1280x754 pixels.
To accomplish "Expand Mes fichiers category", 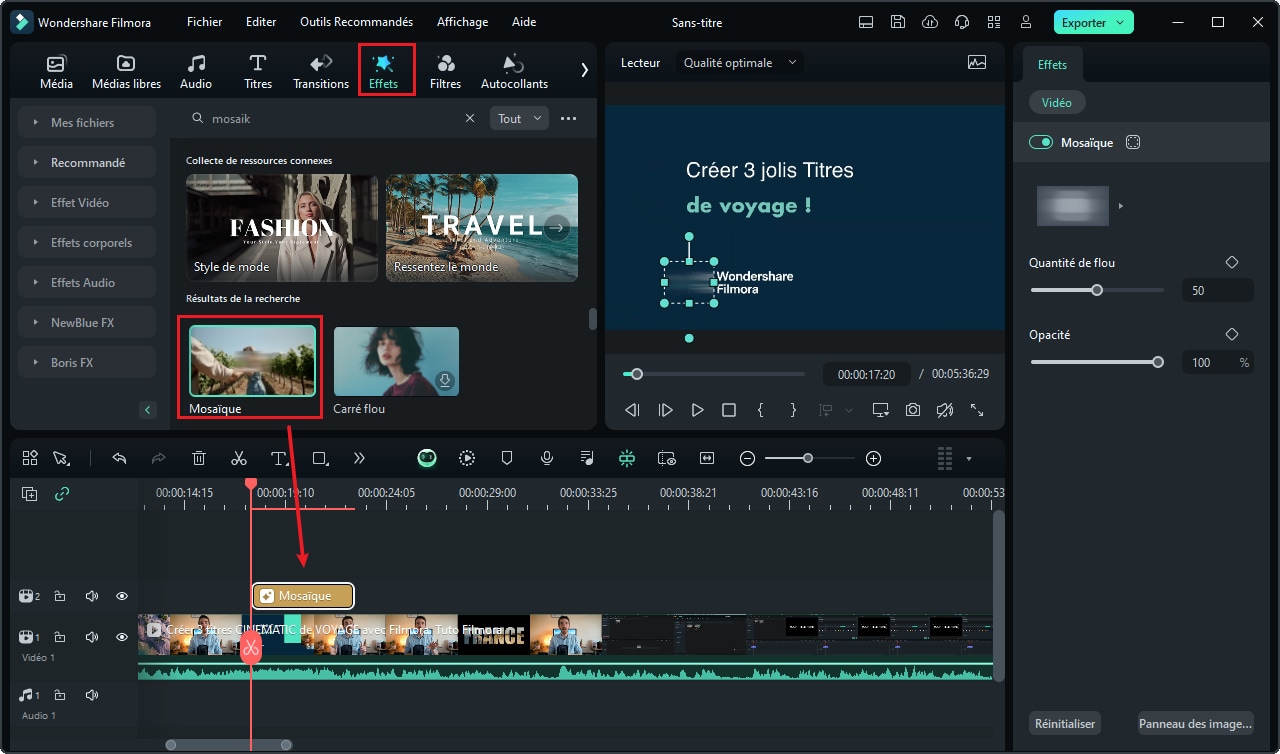I will click(87, 122).
